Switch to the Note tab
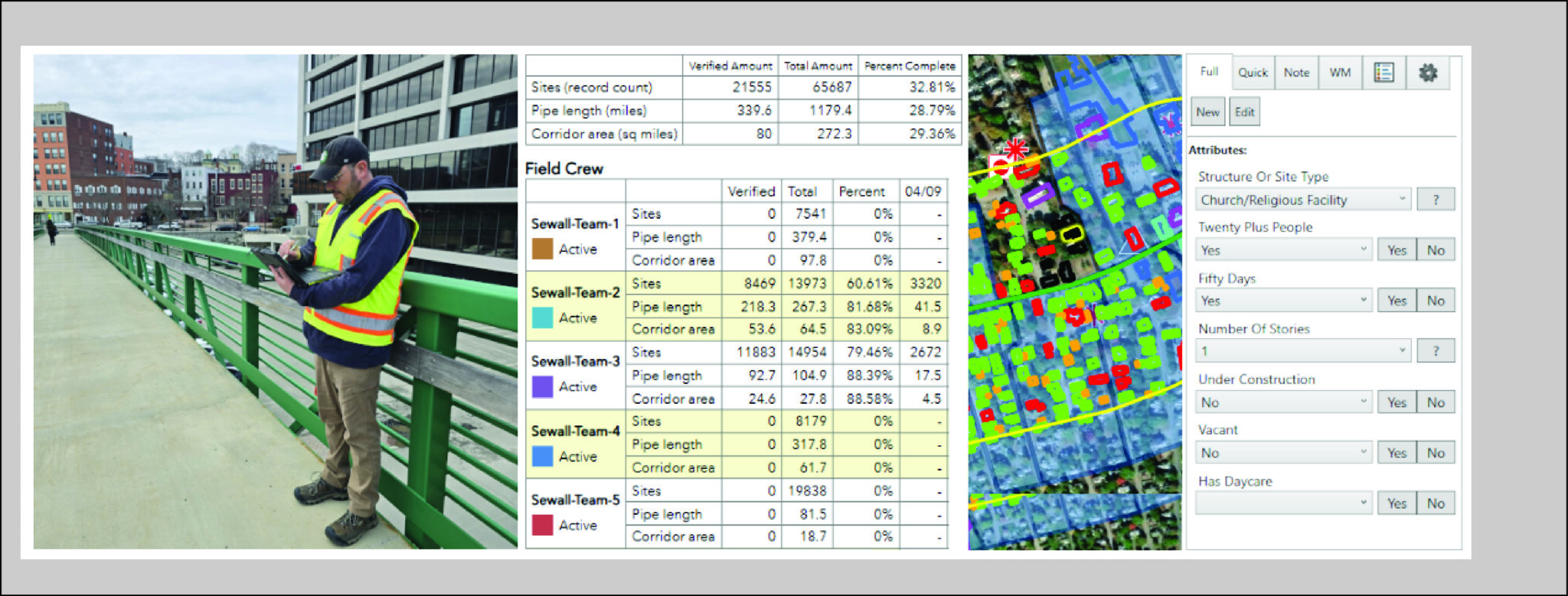 coord(1296,73)
